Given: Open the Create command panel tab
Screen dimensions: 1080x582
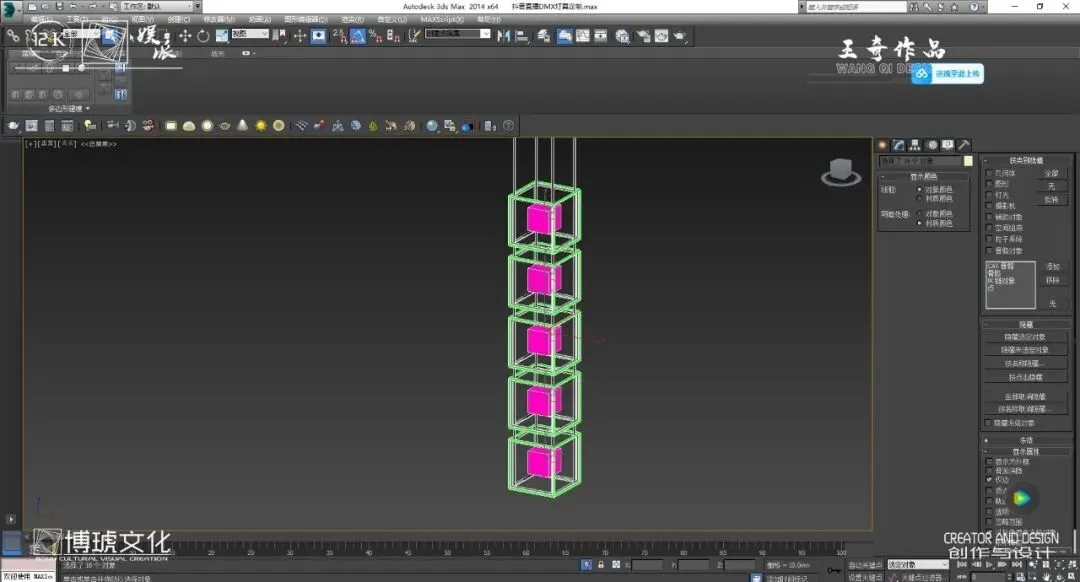Looking at the screenshot, I should click(x=883, y=145).
